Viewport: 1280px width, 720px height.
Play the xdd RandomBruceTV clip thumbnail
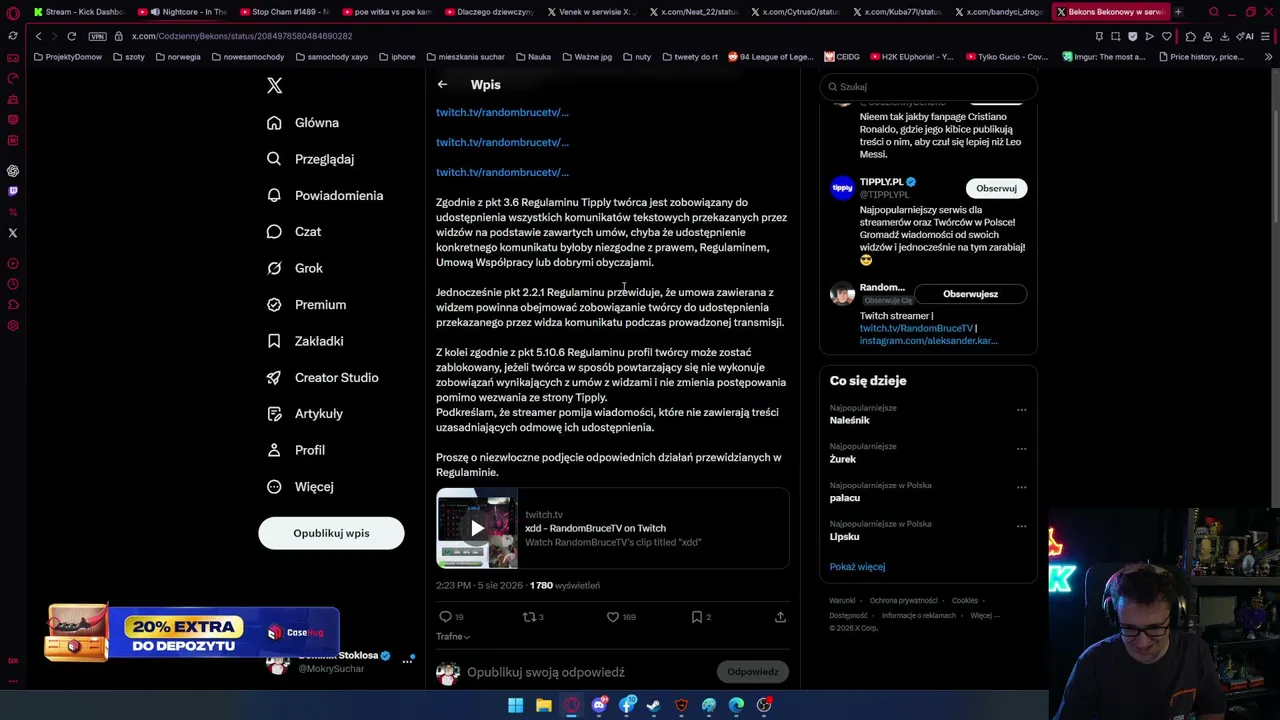[x=477, y=528]
